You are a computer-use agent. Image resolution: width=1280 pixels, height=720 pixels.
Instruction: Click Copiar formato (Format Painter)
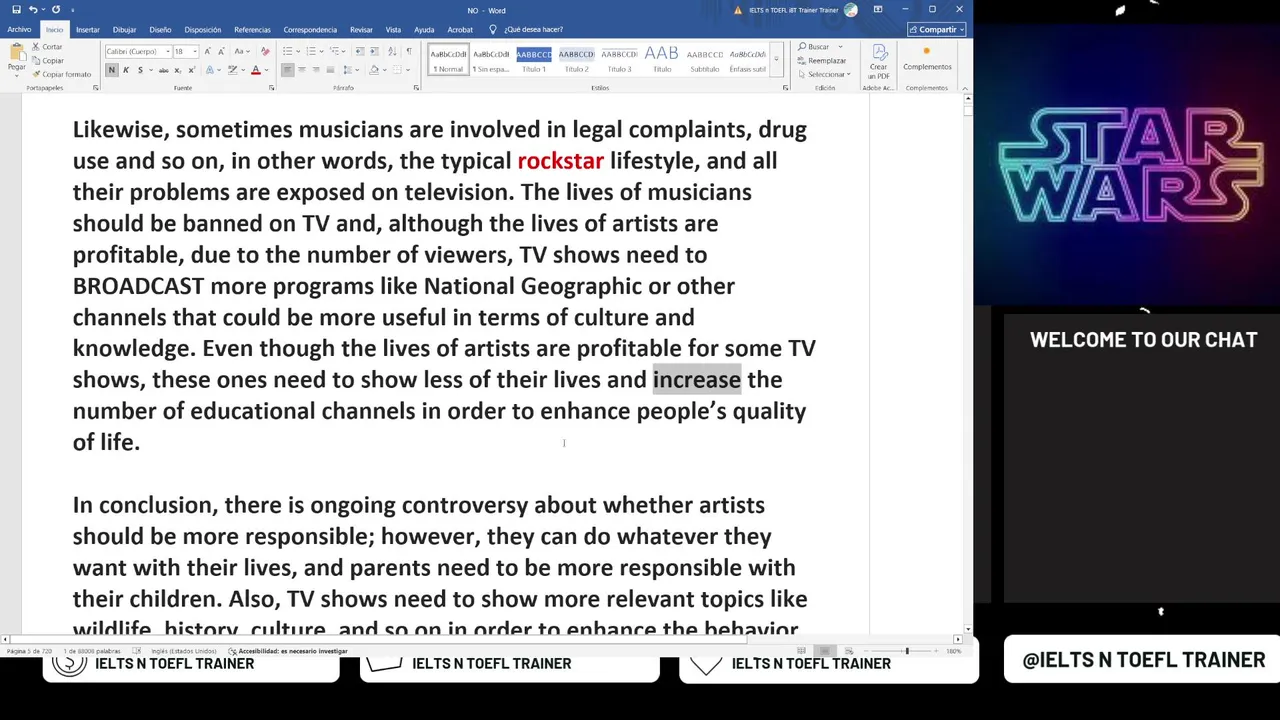click(x=61, y=74)
